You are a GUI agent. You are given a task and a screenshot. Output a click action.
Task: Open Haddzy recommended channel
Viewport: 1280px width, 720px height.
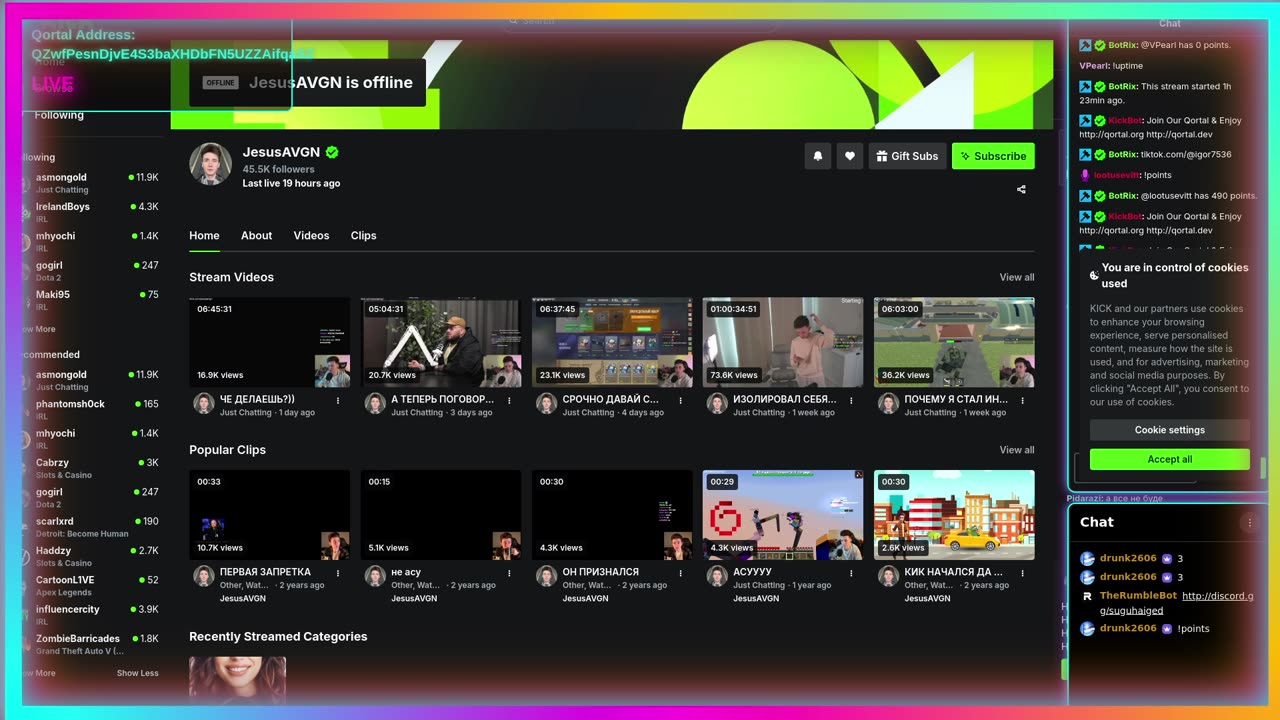(90, 556)
